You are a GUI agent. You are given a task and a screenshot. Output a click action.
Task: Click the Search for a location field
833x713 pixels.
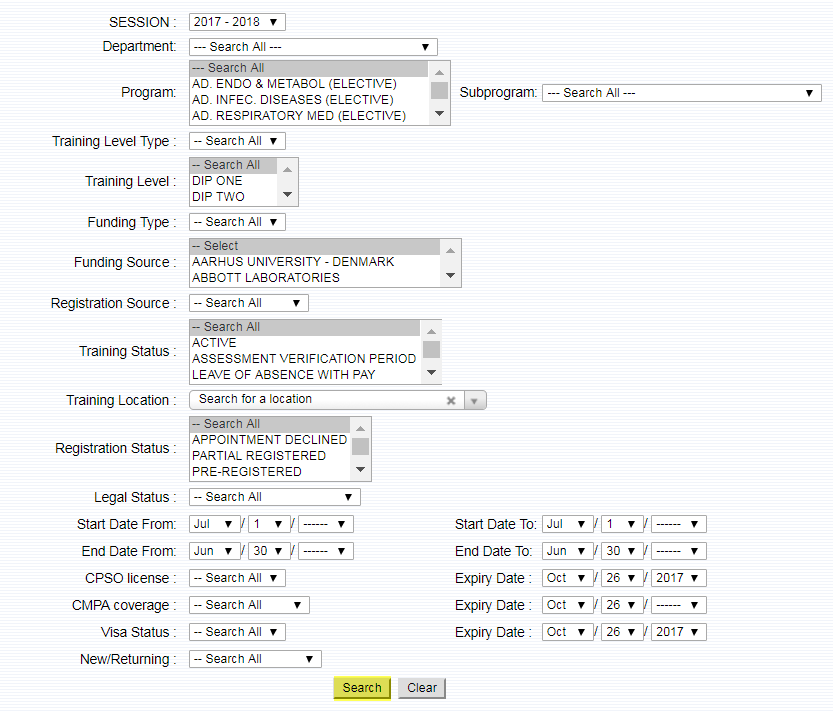pos(315,400)
